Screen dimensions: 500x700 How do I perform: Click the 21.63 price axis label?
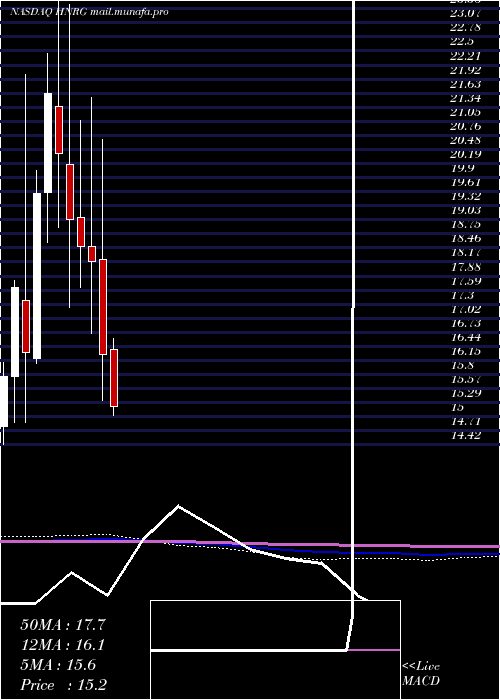pyautogui.click(x=466, y=84)
